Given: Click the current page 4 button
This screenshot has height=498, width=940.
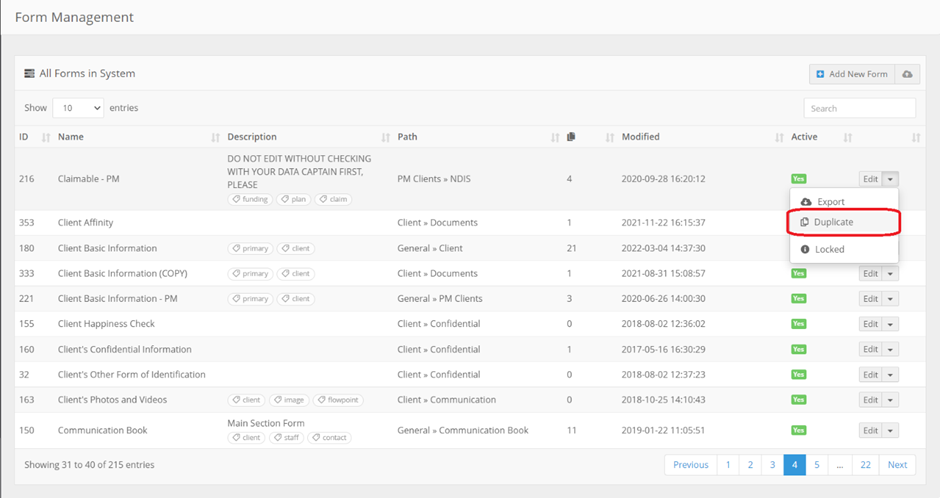Looking at the screenshot, I should click(794, 464).
